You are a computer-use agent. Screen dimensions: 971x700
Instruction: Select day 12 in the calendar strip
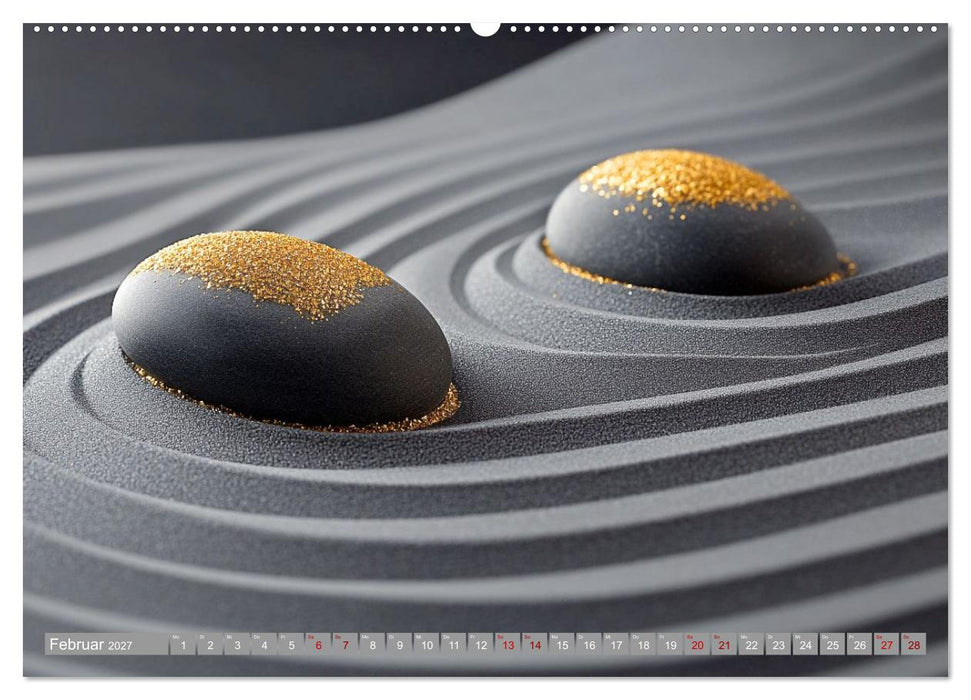[481, 644]
